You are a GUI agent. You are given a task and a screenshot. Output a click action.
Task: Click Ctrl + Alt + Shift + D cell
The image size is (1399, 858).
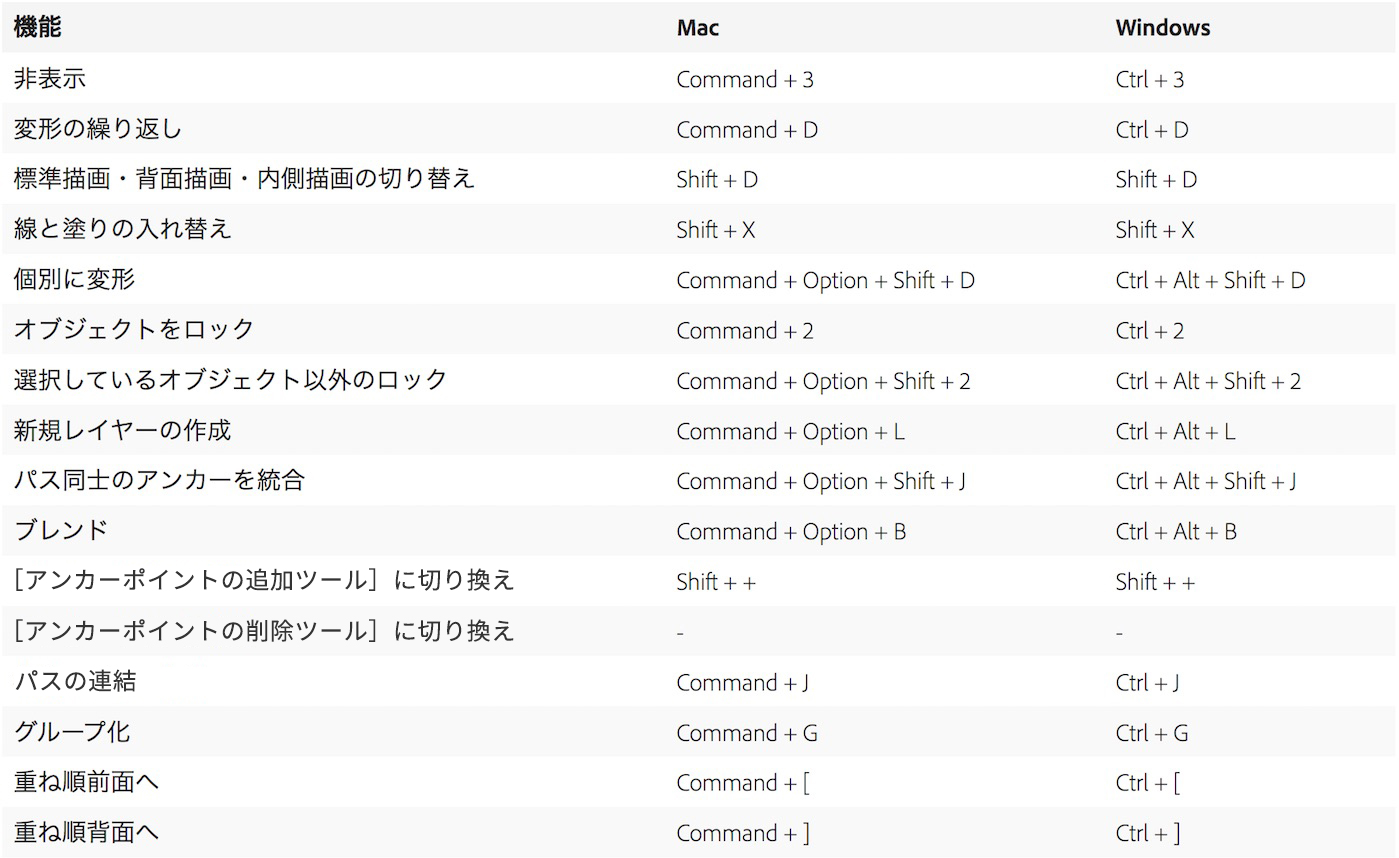(1211, 280)
